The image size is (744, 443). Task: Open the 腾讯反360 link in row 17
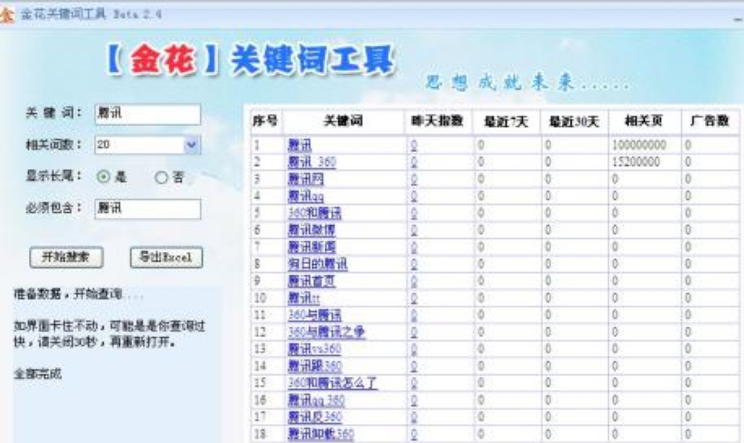(x=315, y=417)
